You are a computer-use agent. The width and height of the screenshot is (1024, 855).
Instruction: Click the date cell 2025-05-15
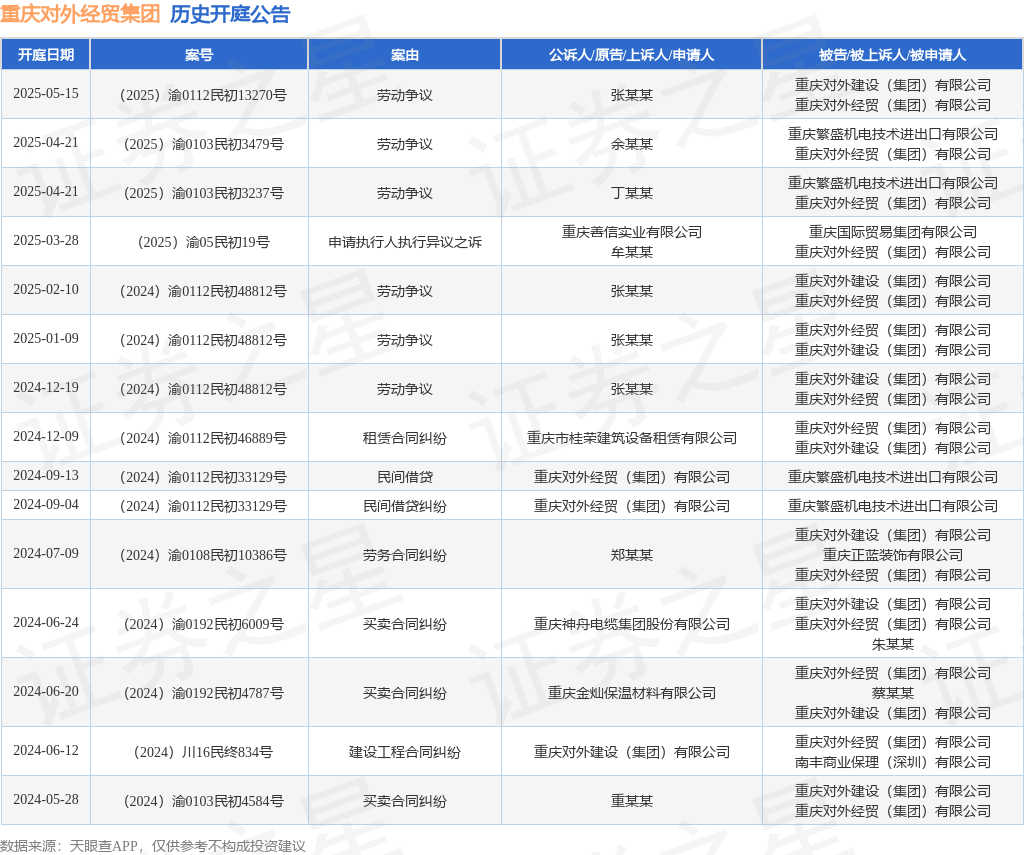click(x=46, y=93)
